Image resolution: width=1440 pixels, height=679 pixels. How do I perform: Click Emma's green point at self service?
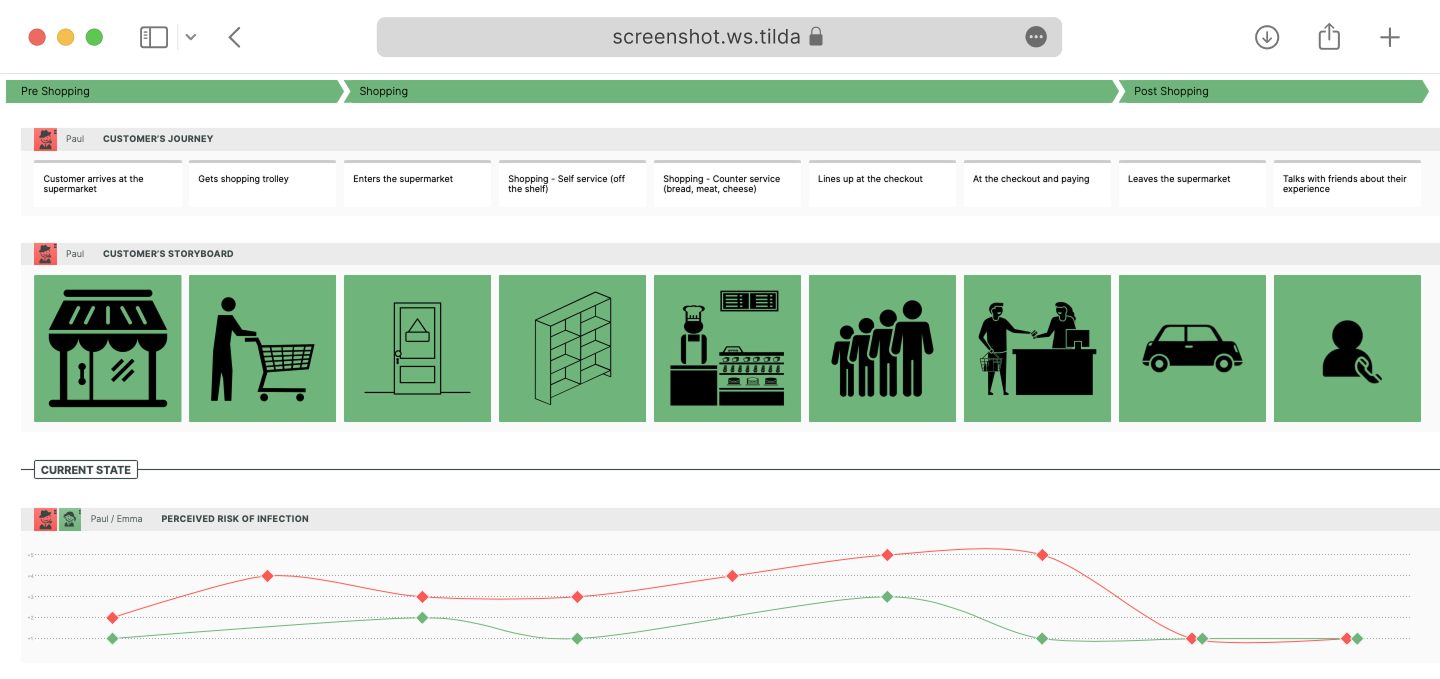click(x=577, y=638)
